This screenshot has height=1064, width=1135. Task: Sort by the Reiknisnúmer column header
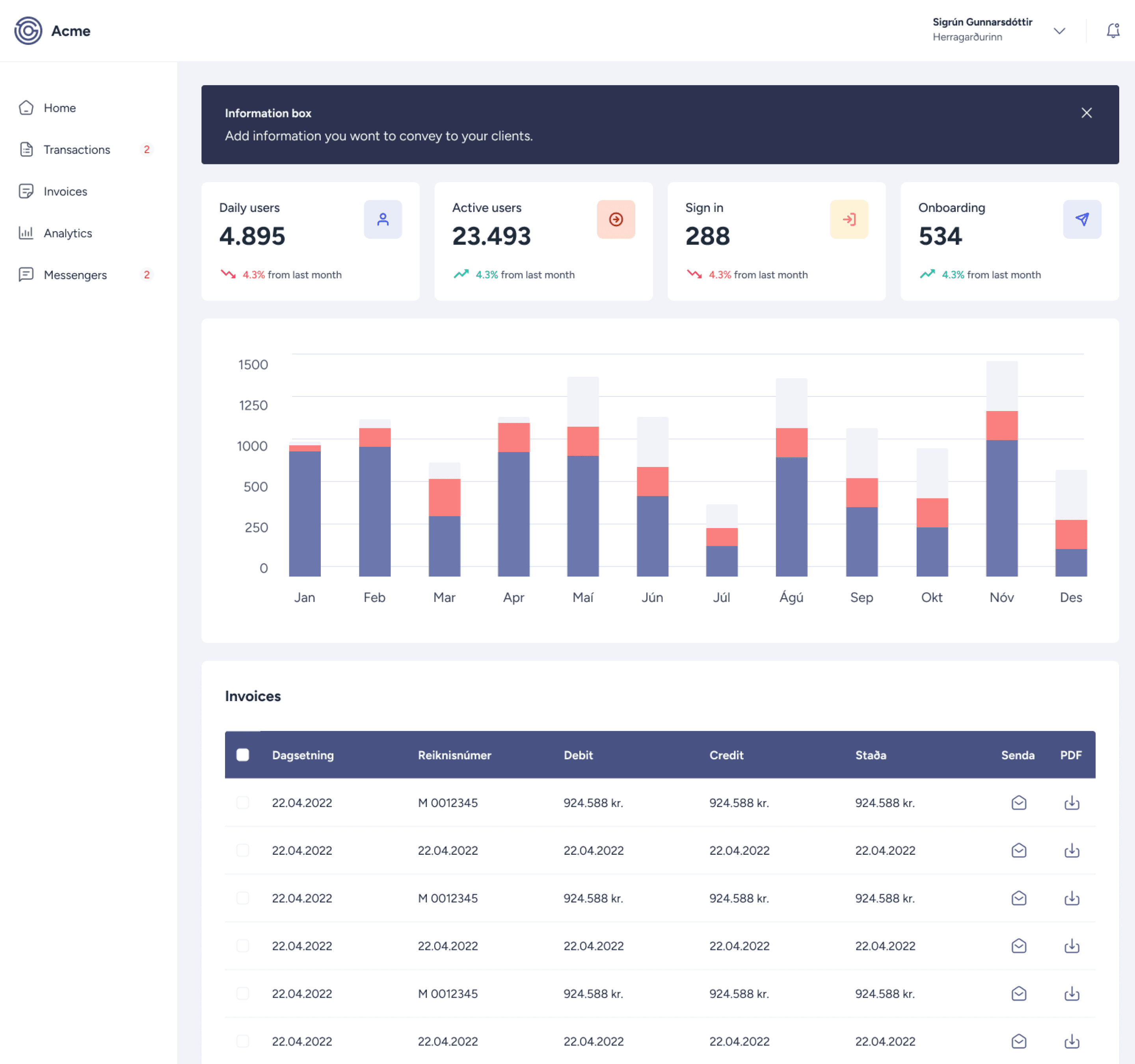coord(454,755)
